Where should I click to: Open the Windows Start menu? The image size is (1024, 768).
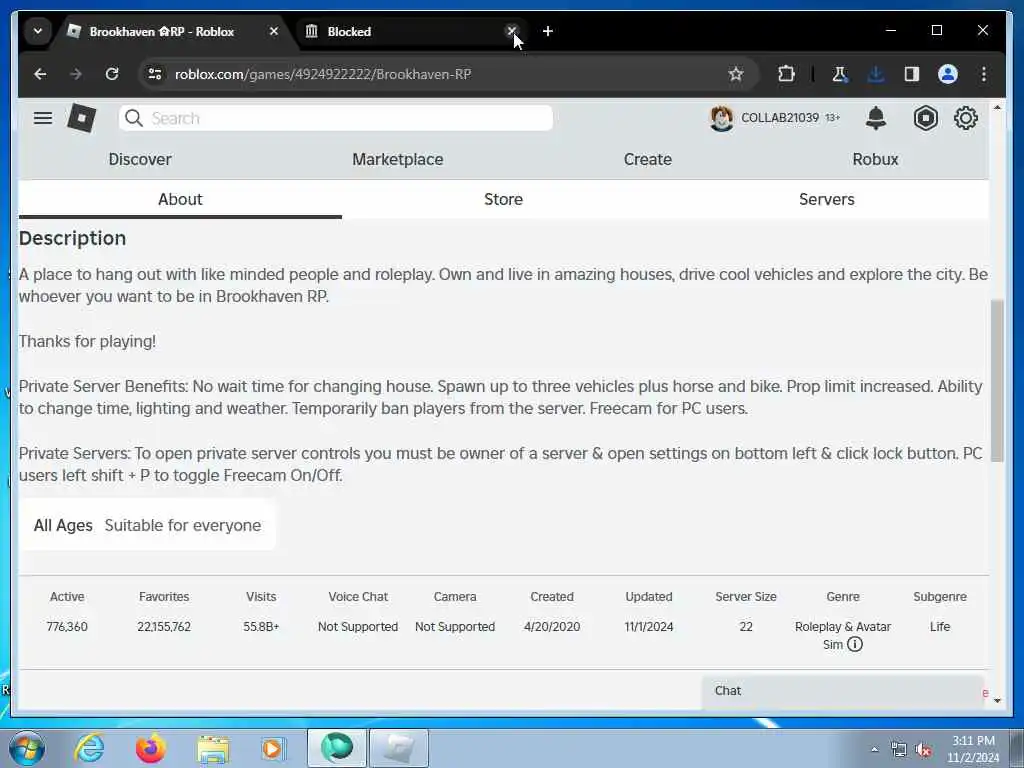click(27, 748)
